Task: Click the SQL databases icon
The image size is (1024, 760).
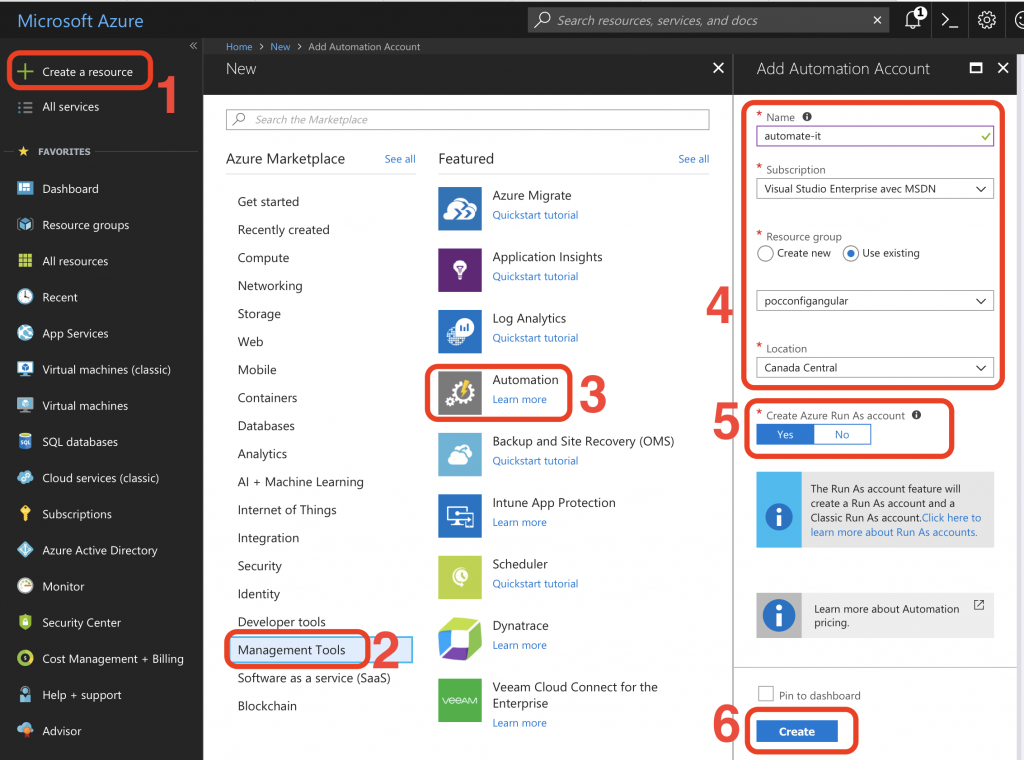Action: click(x=25, y=441)
